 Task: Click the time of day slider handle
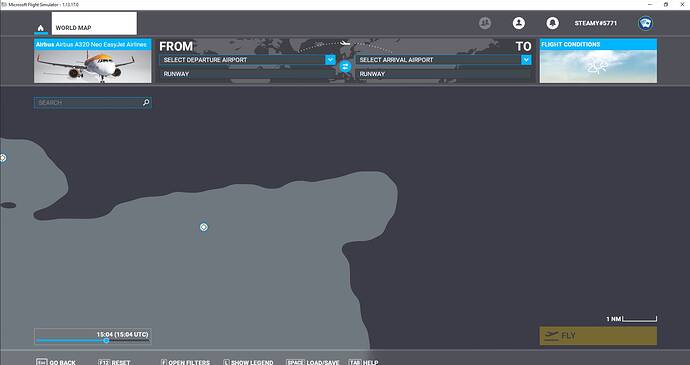pos(106,340)
